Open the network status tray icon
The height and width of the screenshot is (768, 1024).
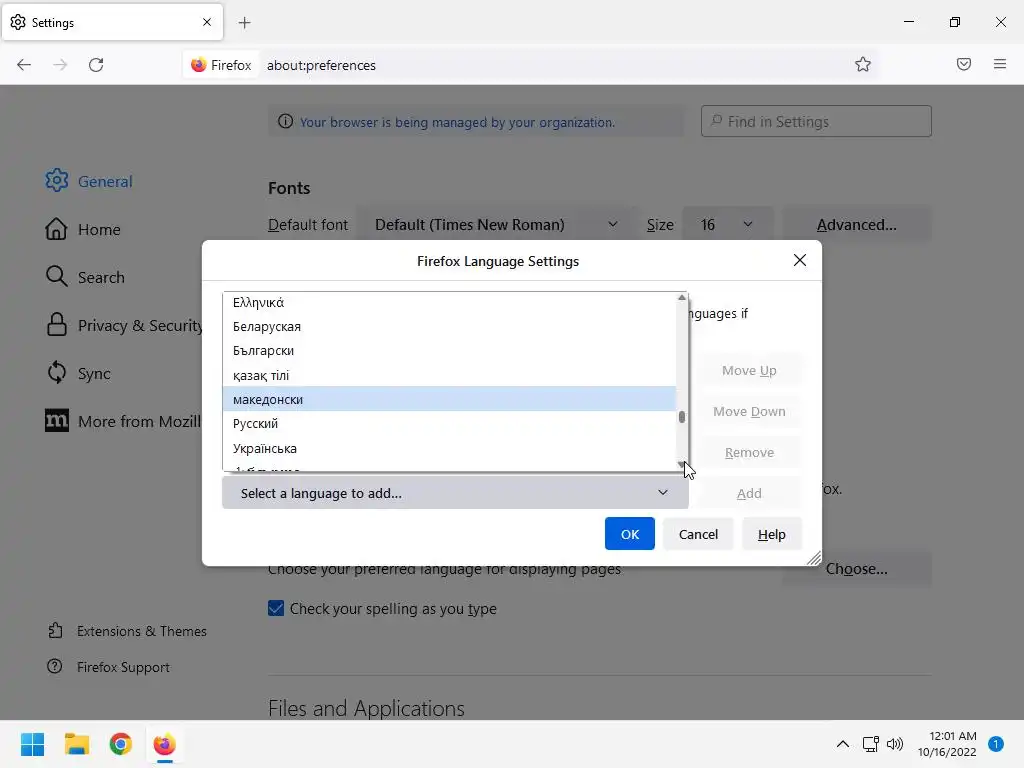[871, 744]
